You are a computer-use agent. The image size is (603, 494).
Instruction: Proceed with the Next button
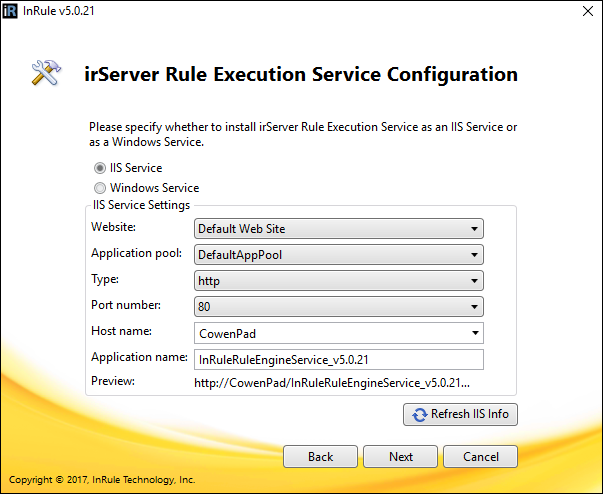coord(400,457)
